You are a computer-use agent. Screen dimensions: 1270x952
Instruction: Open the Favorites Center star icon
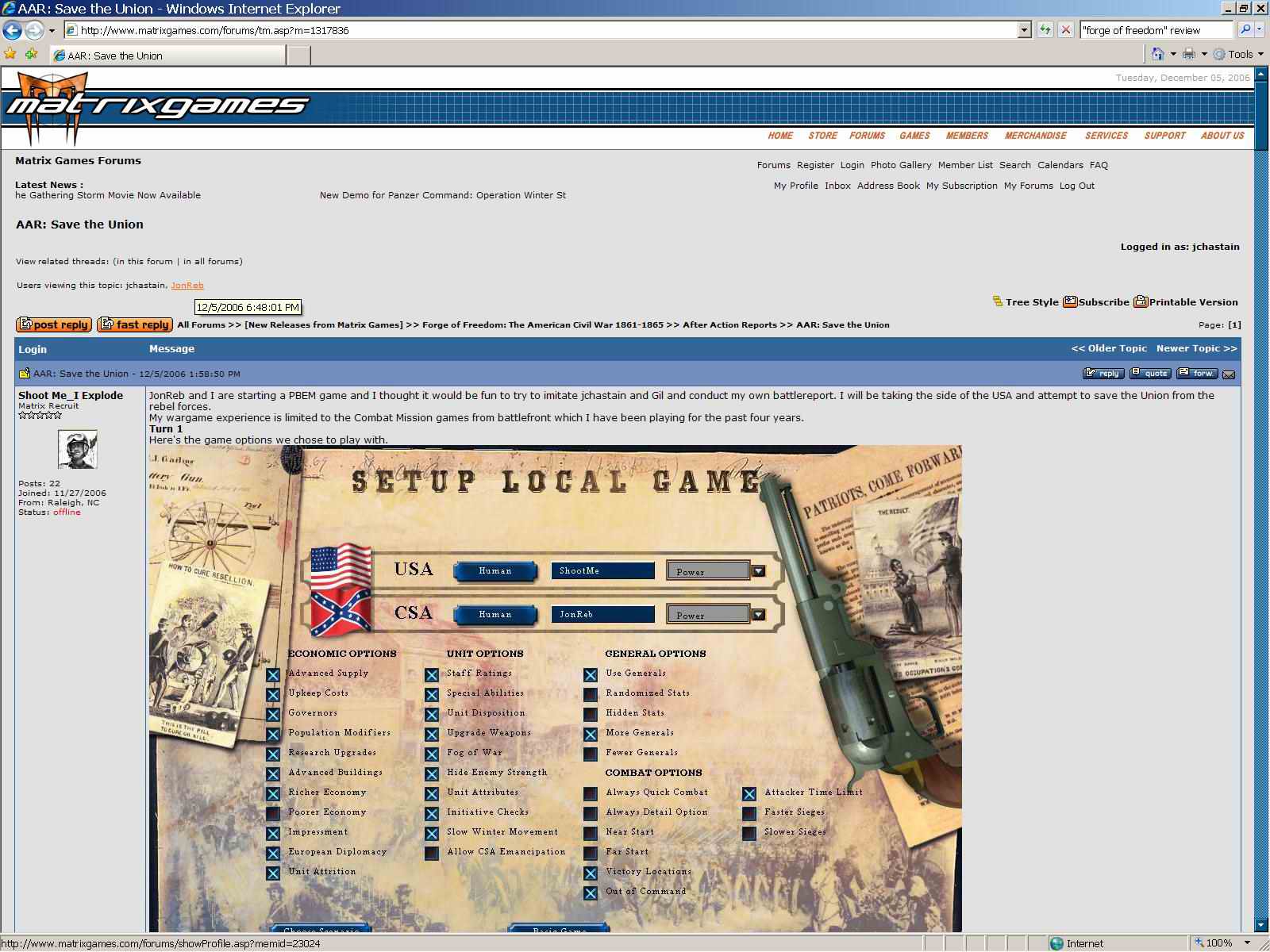point(10,54)
